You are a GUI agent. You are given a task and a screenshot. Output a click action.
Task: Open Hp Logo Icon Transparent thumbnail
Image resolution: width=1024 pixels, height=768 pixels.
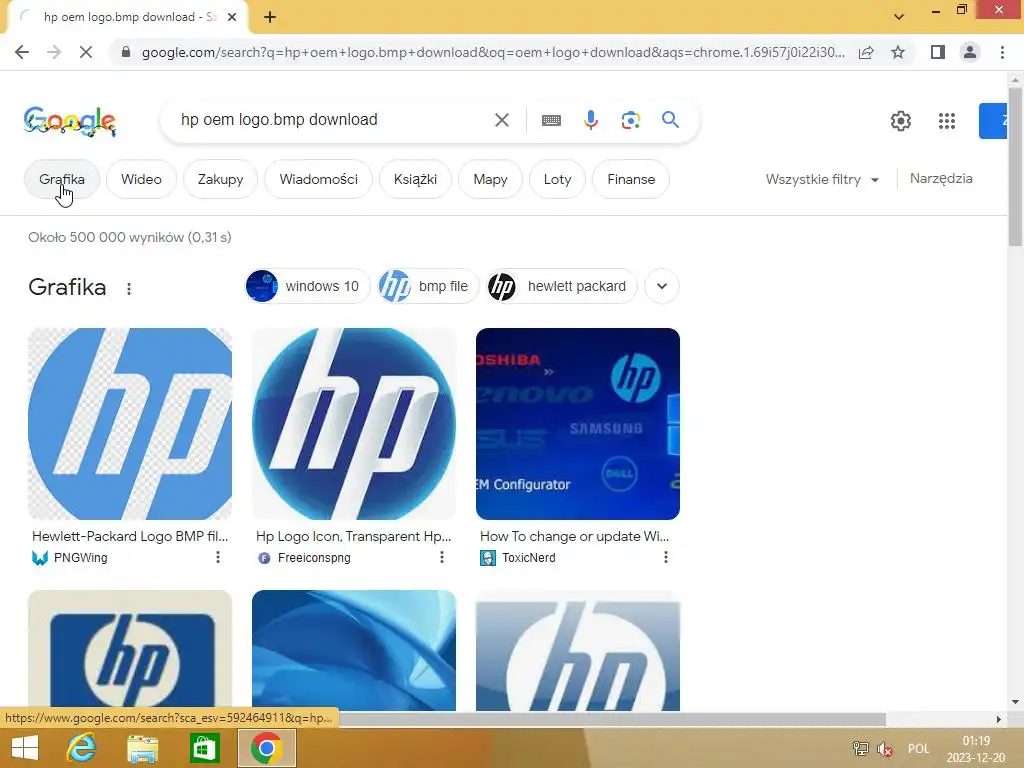354,424
